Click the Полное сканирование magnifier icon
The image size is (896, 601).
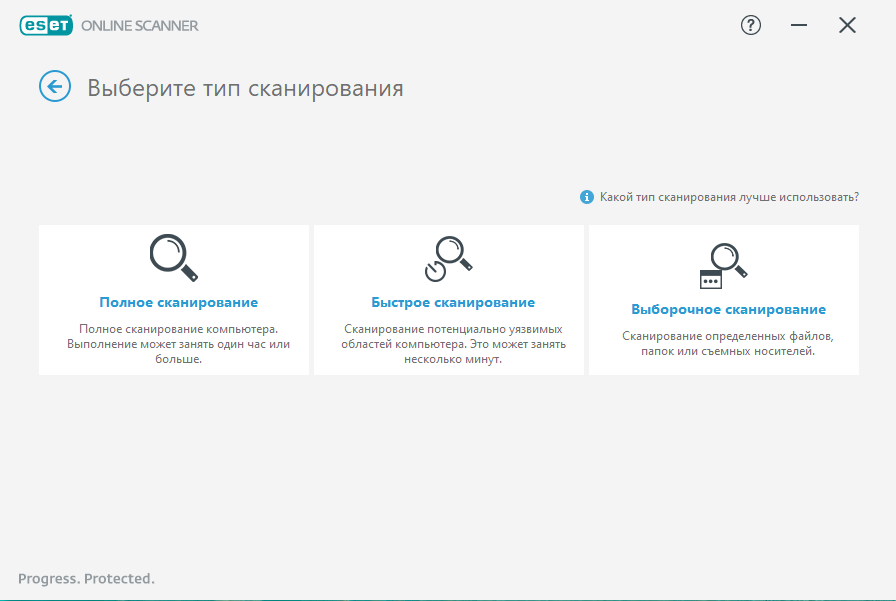coord(174,258)
